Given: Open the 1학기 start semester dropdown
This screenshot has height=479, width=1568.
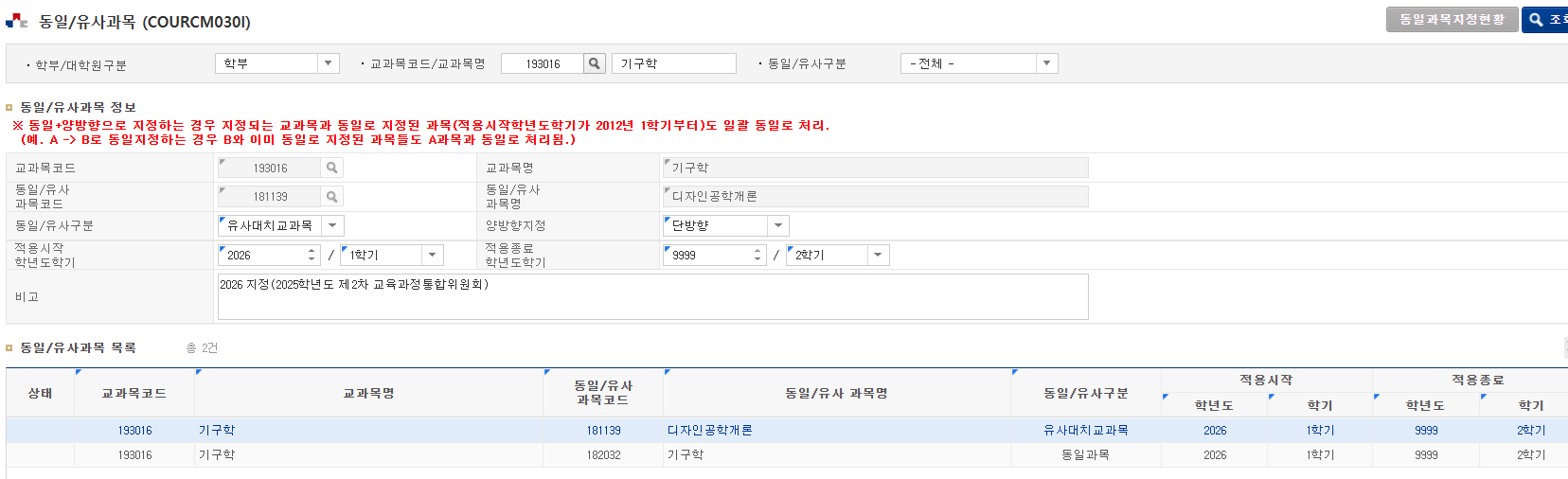Looking at the screenshot, I should tap(432, 256).
